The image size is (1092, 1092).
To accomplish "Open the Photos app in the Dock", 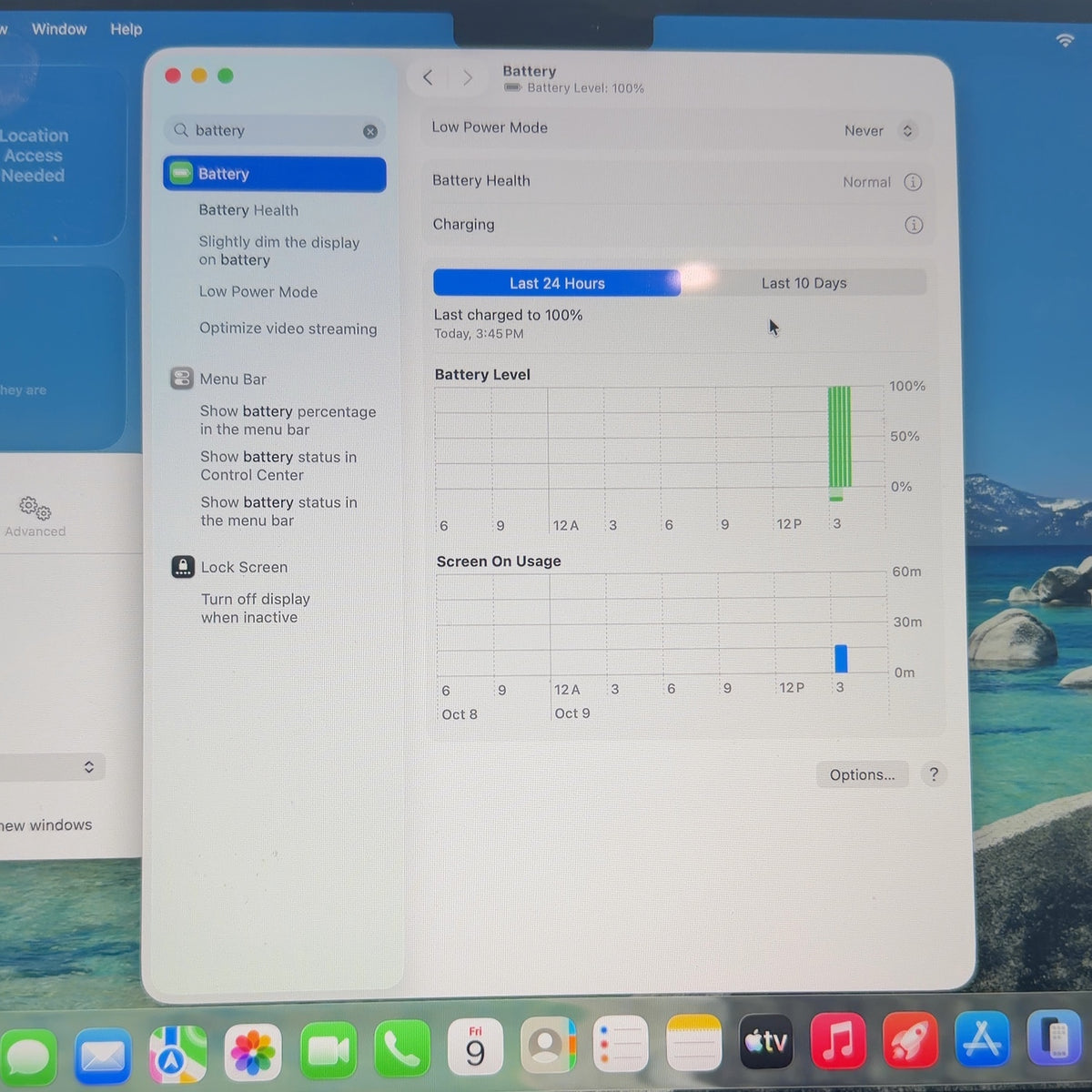I will (252, 1053).
